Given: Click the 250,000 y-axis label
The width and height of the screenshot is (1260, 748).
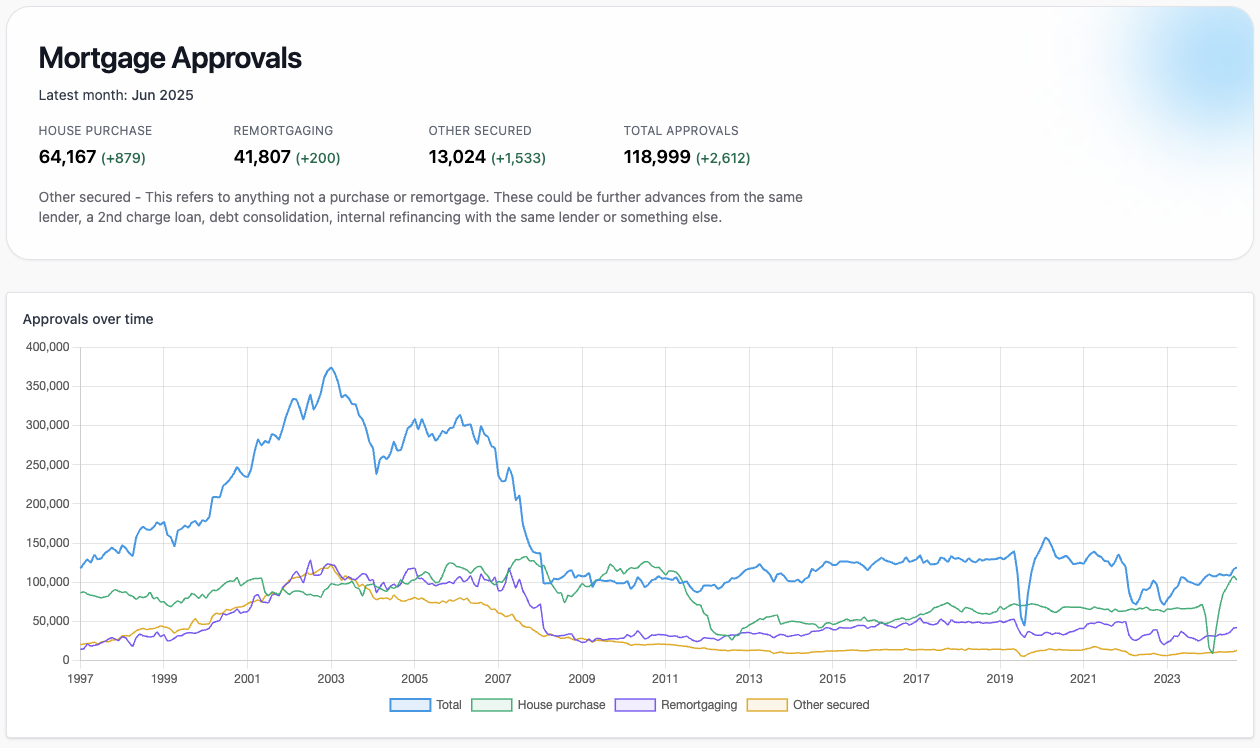Looking at the screenshot, I should 46,465.
